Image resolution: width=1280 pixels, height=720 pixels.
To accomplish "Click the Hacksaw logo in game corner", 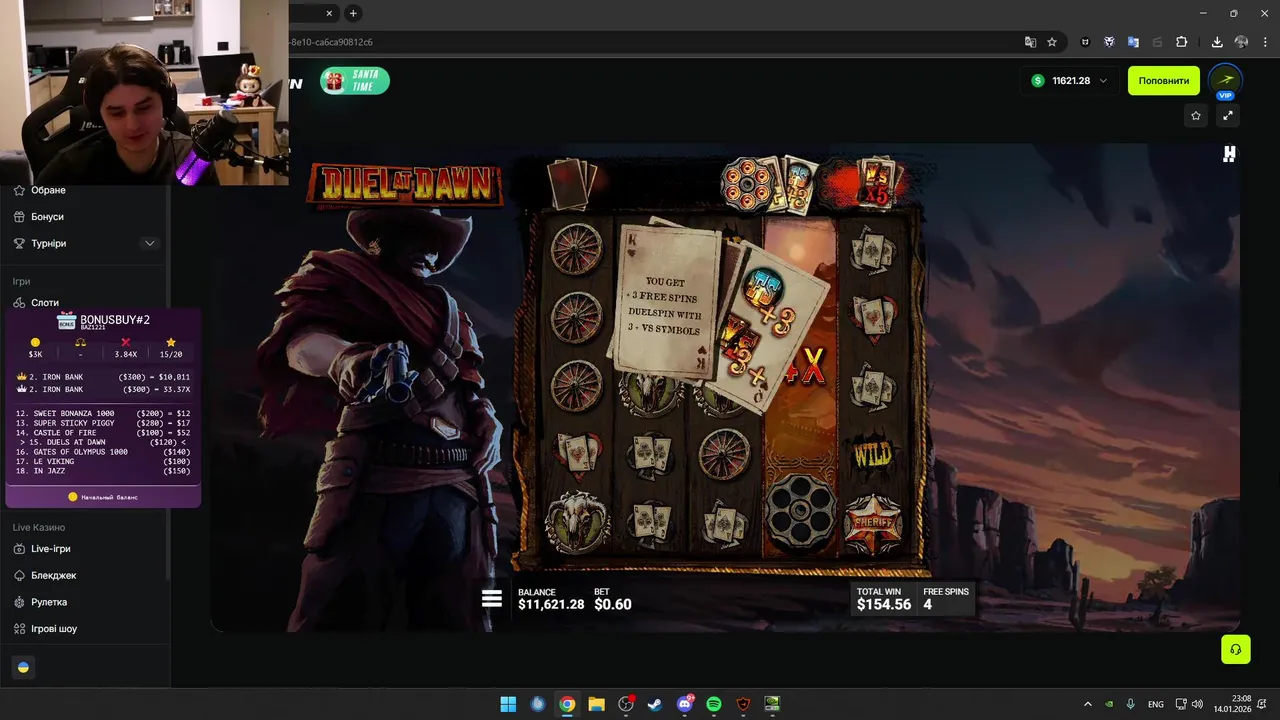I will pyautogui.click(x=1229, y=154).
